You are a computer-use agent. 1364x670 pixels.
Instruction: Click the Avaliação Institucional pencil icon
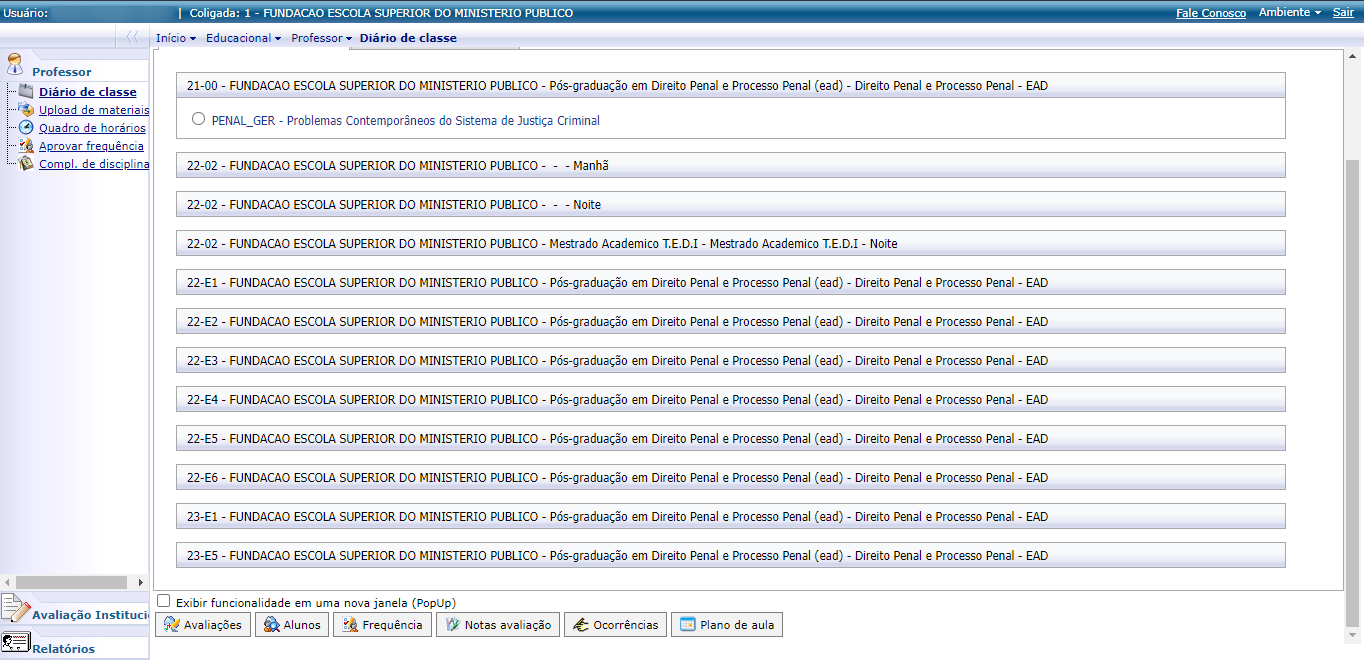click(x=15, y=608)
